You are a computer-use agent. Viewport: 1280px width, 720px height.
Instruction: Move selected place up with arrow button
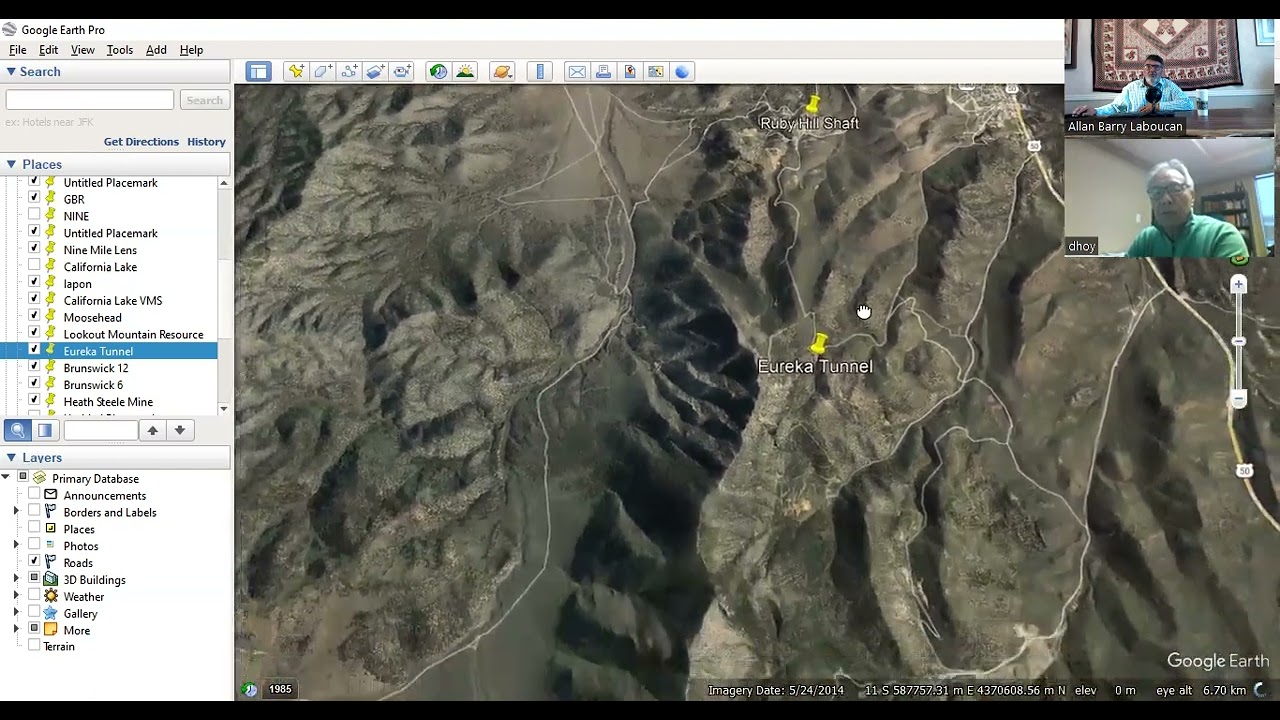click(x=152, y=430)
